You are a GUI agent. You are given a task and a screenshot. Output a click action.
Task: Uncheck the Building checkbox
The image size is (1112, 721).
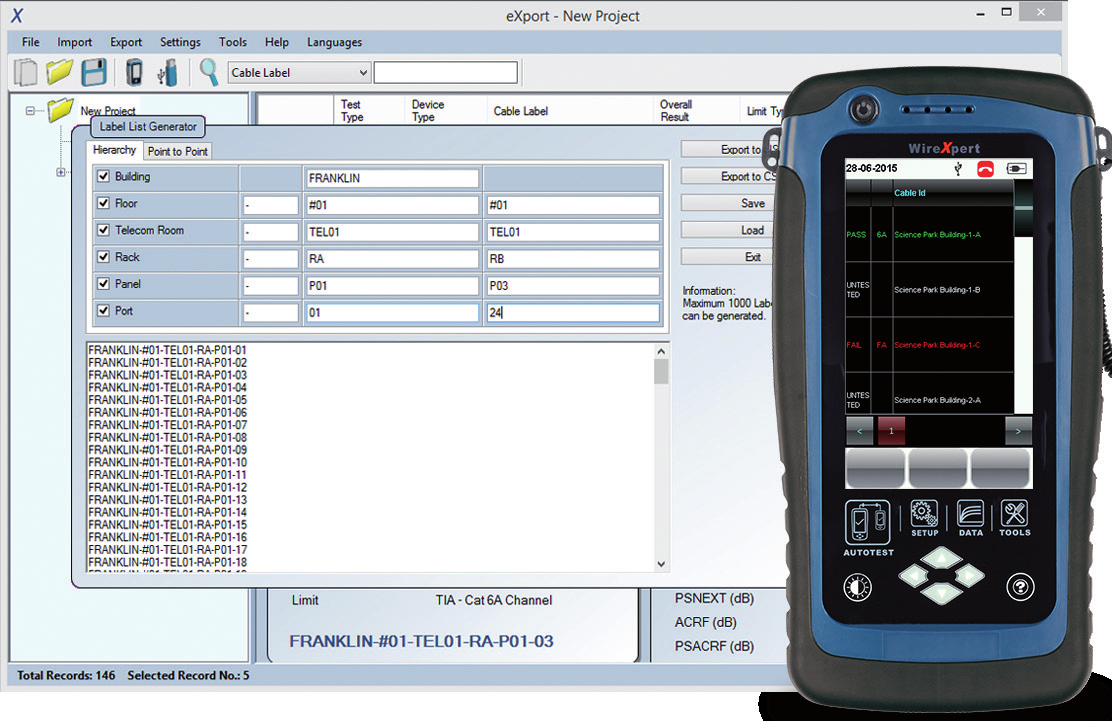tap(104, 177)
